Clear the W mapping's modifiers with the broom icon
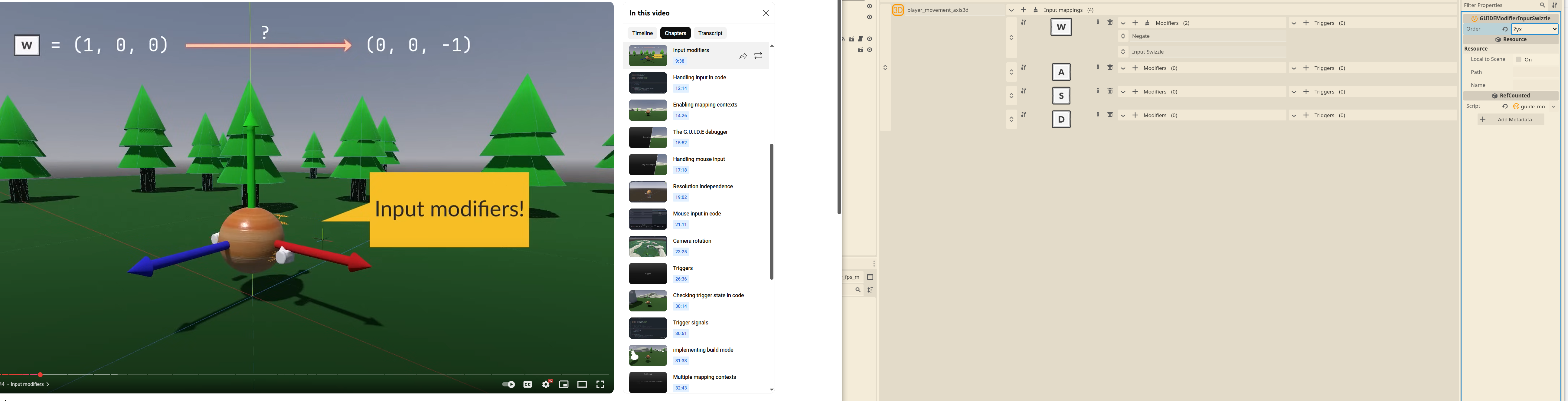The width and height of the screenshot is (1568, 401). [x=1147, y=23]
